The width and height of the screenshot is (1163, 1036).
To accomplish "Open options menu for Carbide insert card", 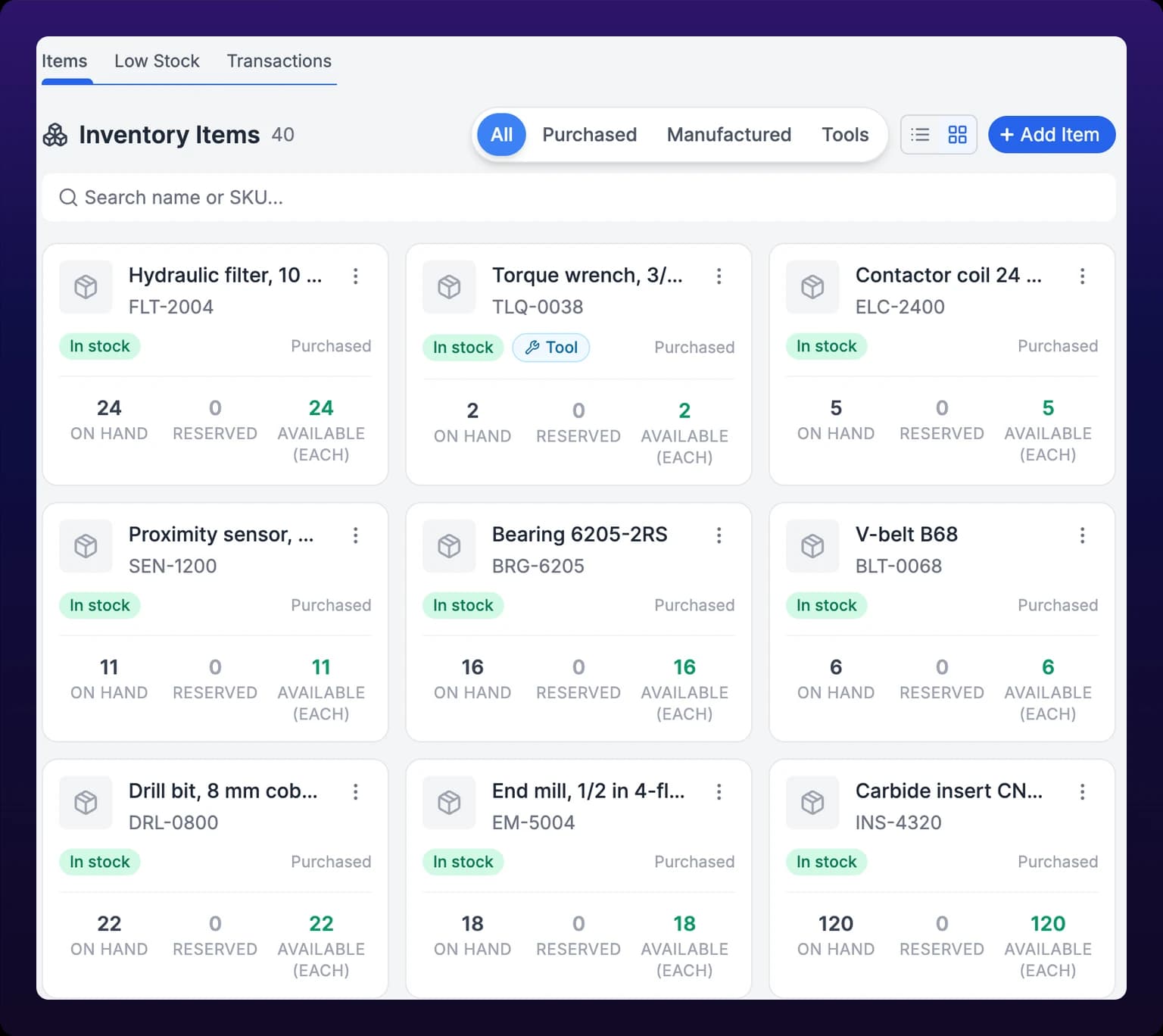I will (1082, 792).
